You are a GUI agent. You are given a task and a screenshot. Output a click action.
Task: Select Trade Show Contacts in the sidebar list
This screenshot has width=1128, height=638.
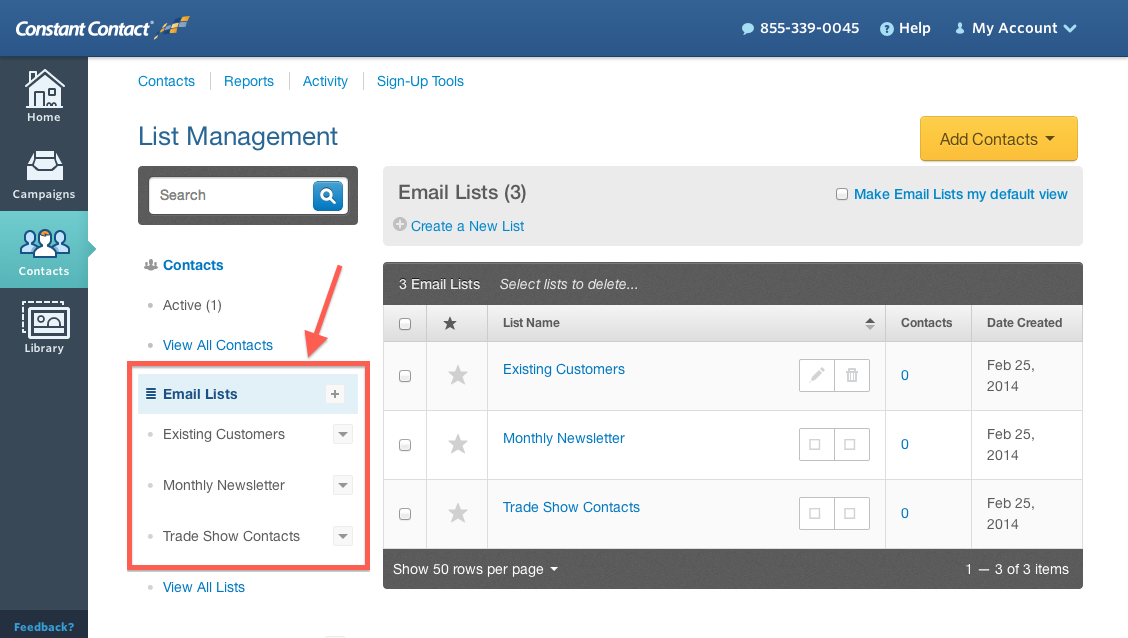[231, 537]
